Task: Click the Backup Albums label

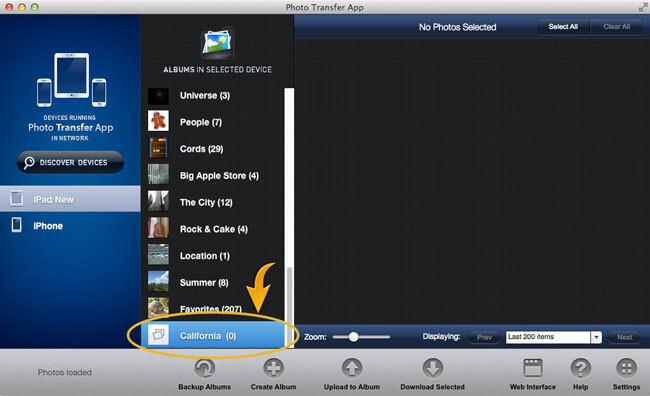Action: [204, 387]
